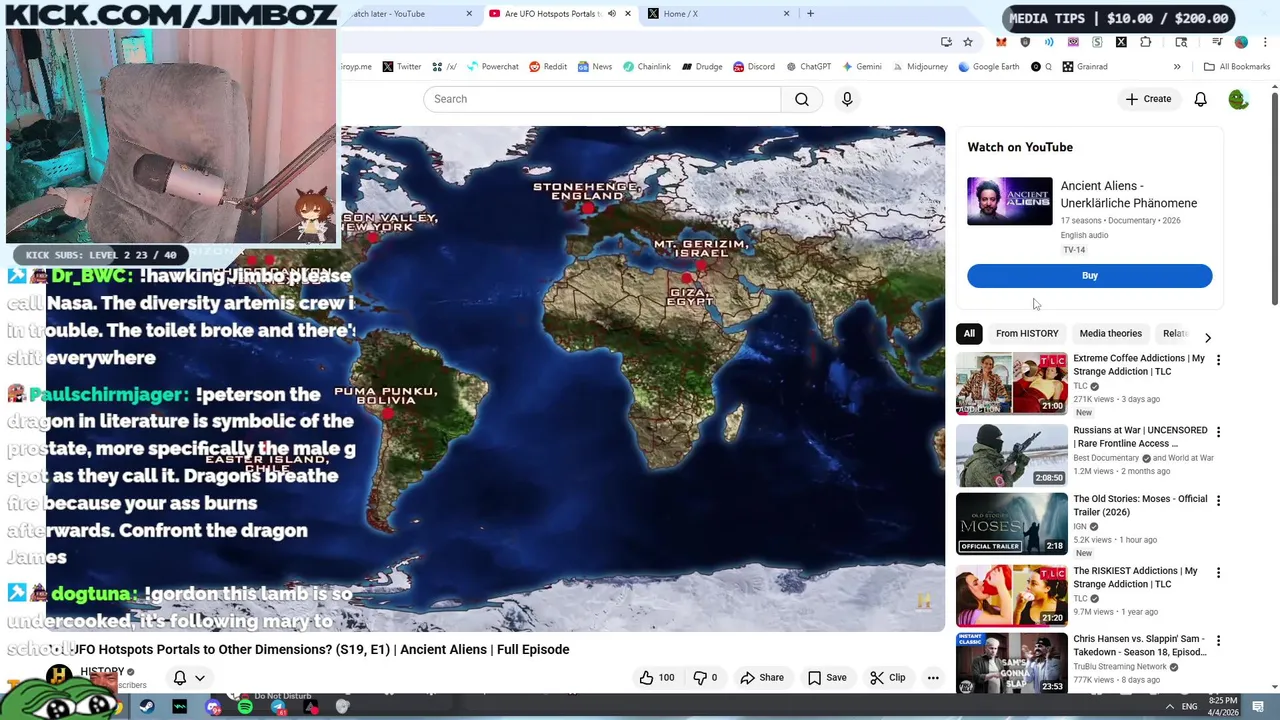Viewport: 1280px width, 720px height.
Task: Open the Chainlink bookmark
Action: click(x=646, y=67)
